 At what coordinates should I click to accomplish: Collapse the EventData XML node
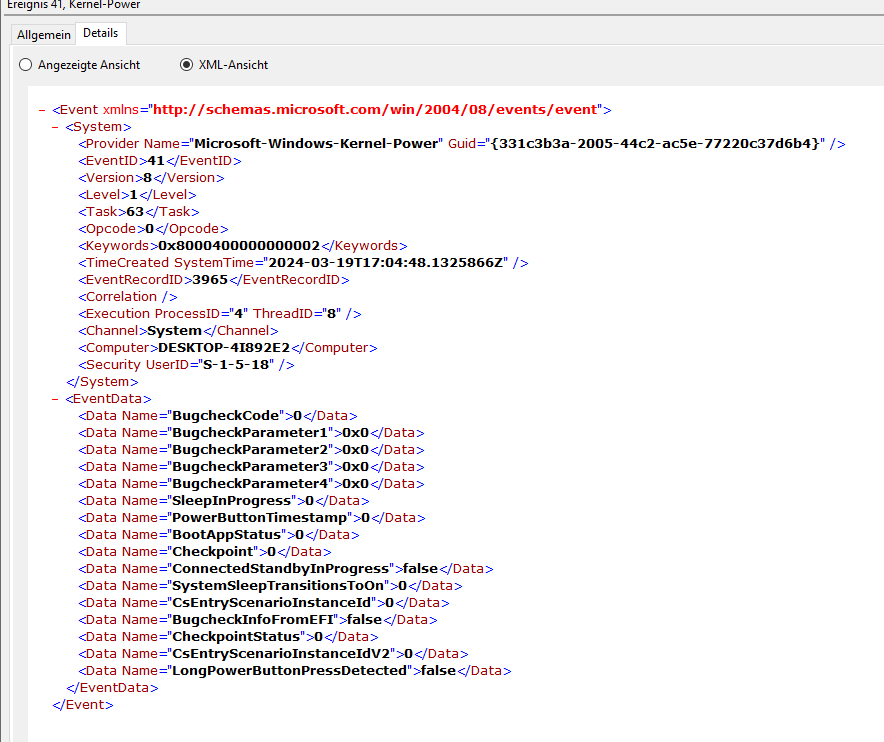55,399
